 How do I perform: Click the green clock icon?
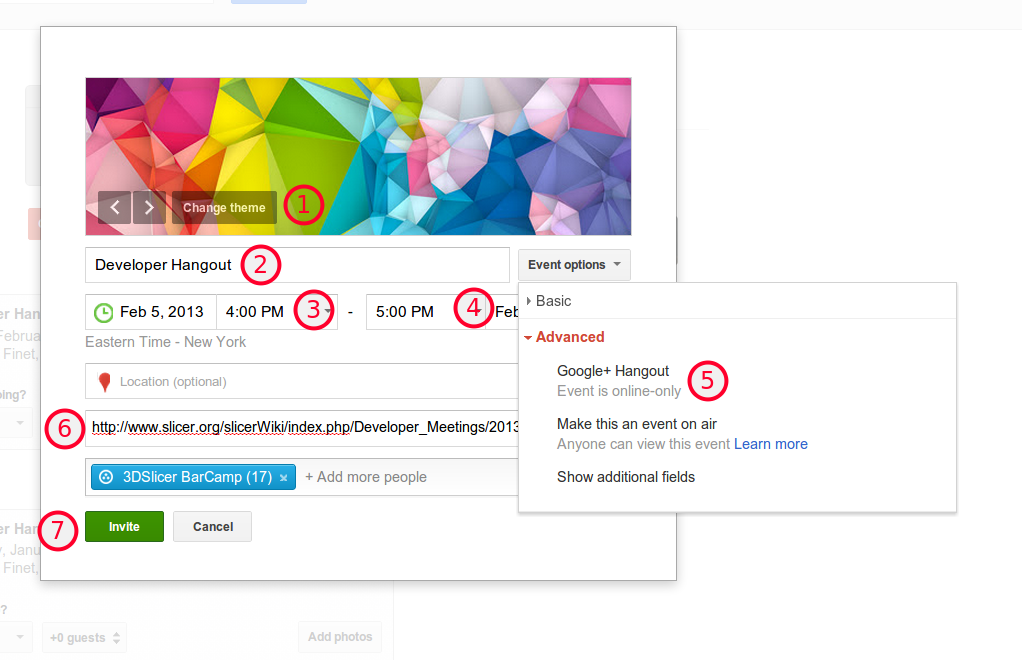[x=103, y=312]
